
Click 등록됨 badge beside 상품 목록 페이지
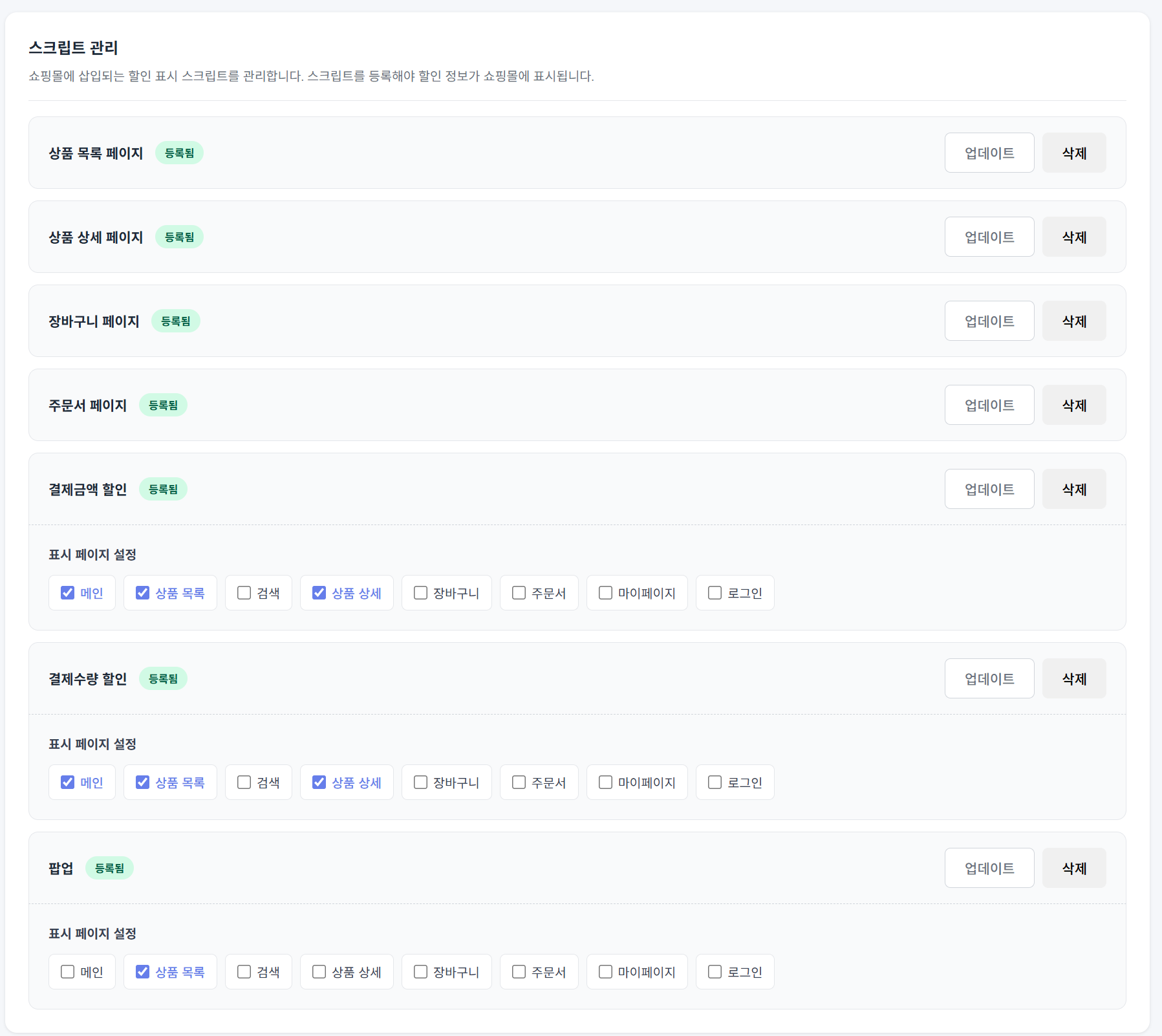click(179, 153)
